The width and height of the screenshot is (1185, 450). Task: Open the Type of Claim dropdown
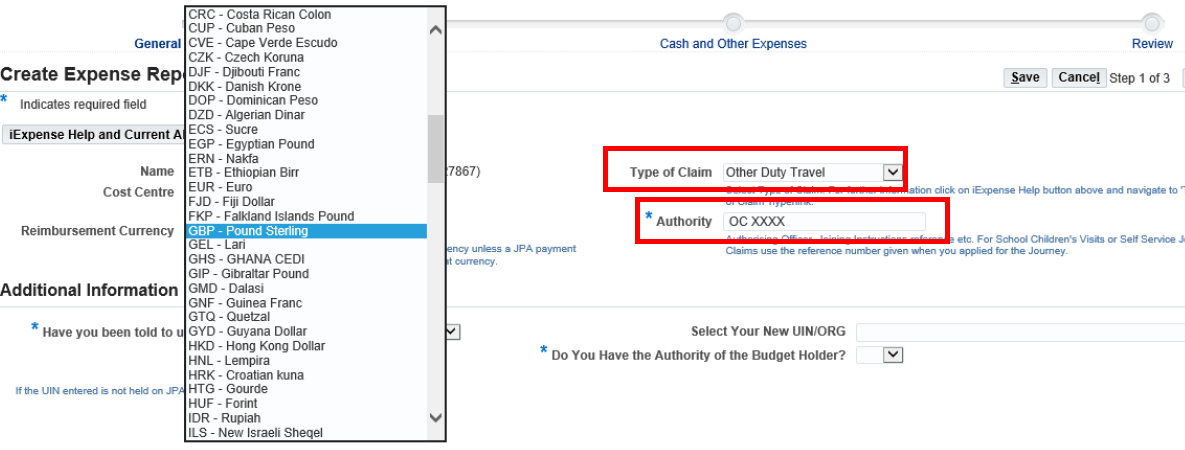(892, 172)
